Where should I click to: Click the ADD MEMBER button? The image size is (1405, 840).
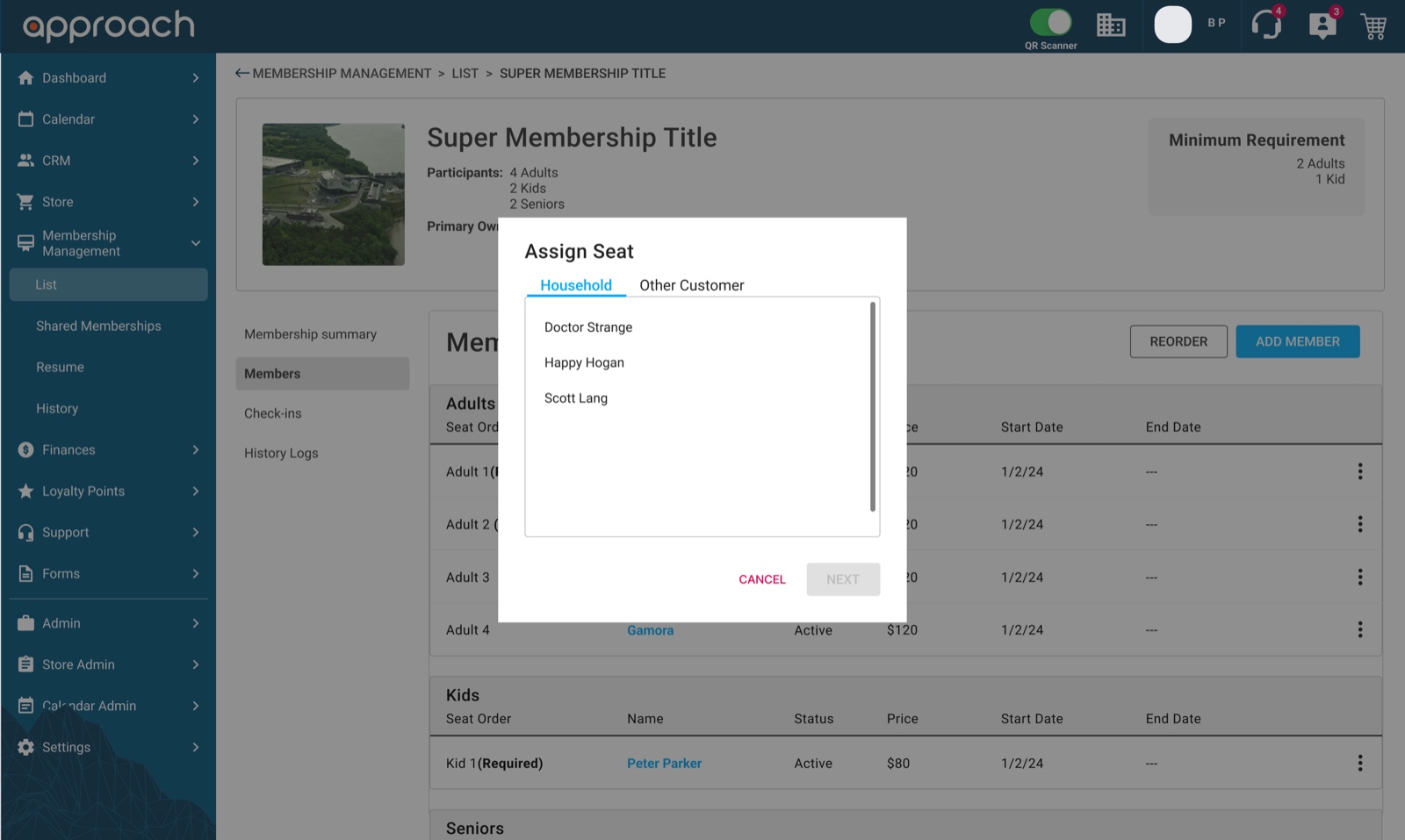pos(1297,341)
